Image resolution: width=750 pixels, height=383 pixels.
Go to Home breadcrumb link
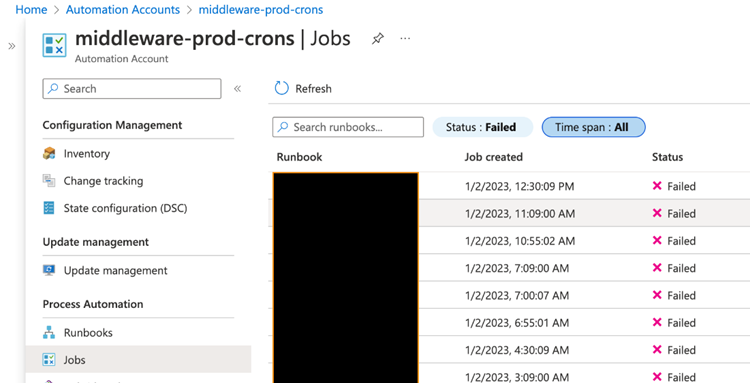32,10
